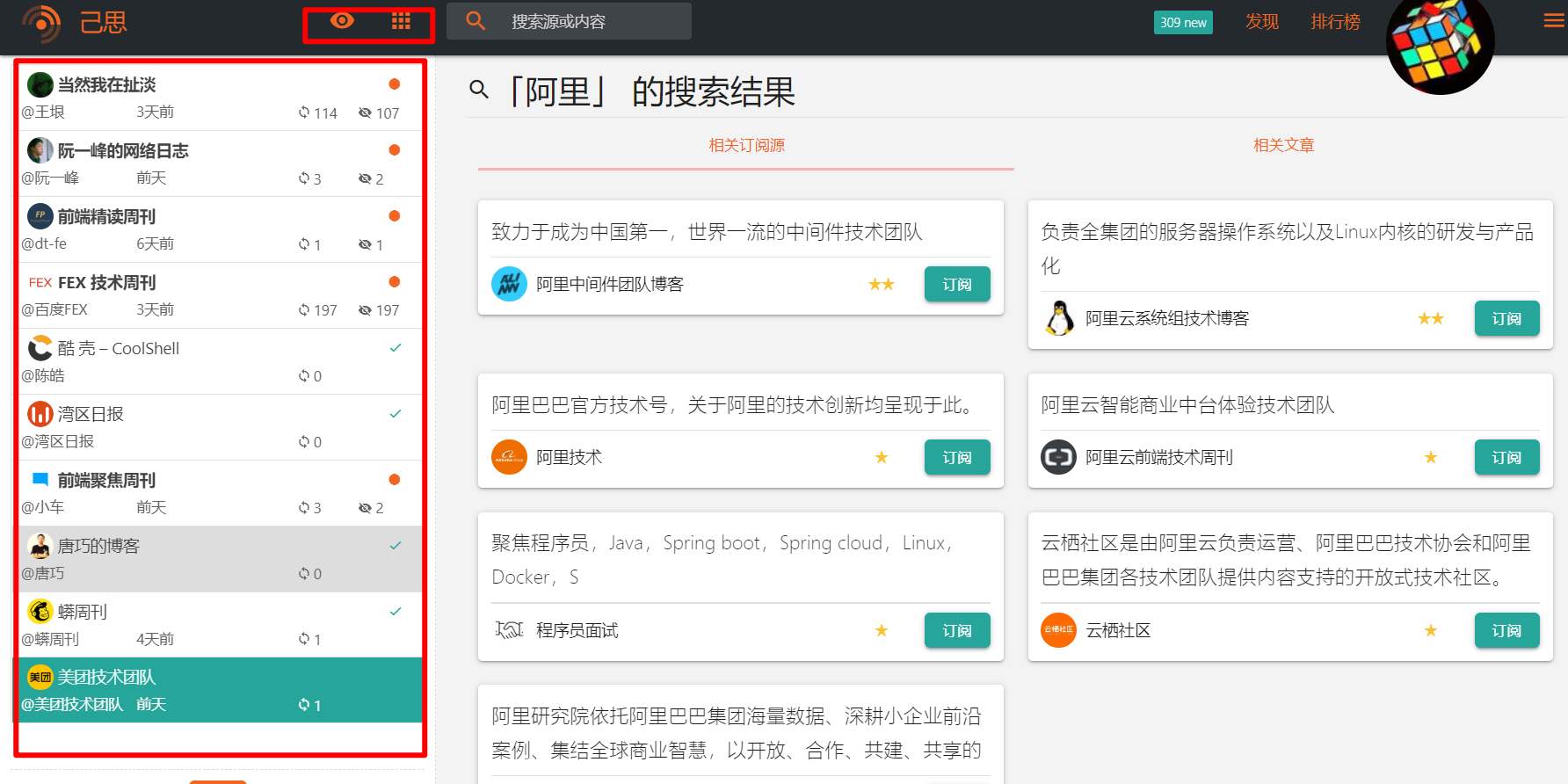Viewport: 1568px width, 784px height.
Task: Subscribe to 阿里云前端技术周刊
Action: 1506,457
